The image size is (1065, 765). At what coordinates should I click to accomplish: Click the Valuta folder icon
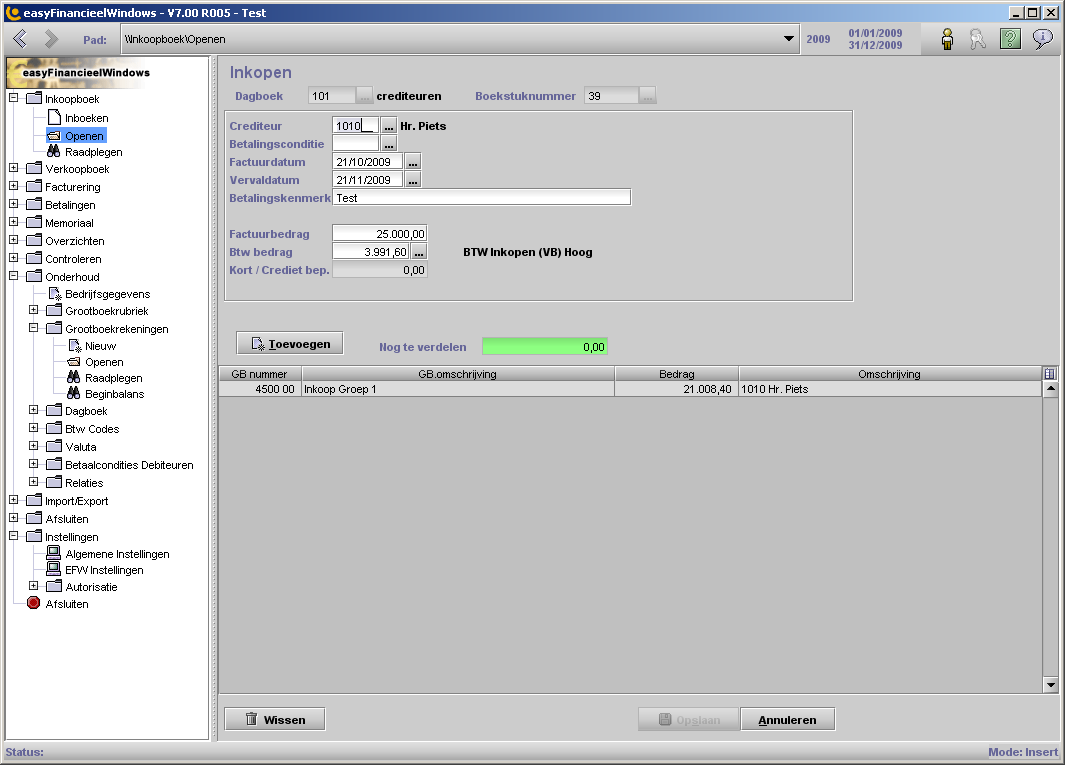[x=54, y=446]
